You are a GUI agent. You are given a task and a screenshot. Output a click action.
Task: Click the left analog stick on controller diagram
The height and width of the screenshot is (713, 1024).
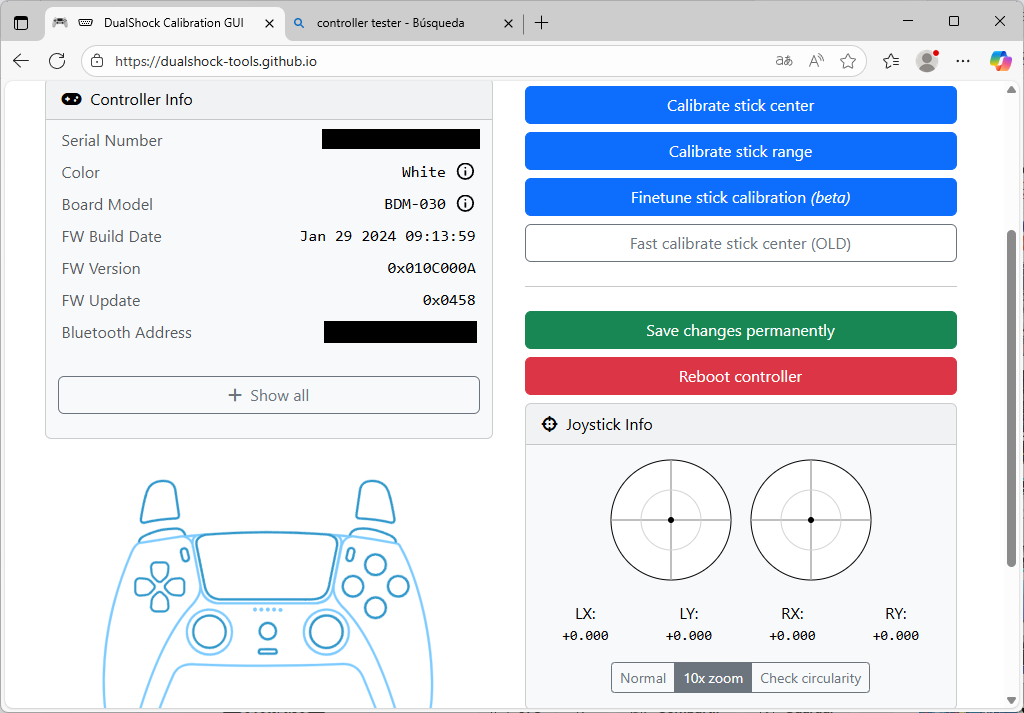(210, 631)
